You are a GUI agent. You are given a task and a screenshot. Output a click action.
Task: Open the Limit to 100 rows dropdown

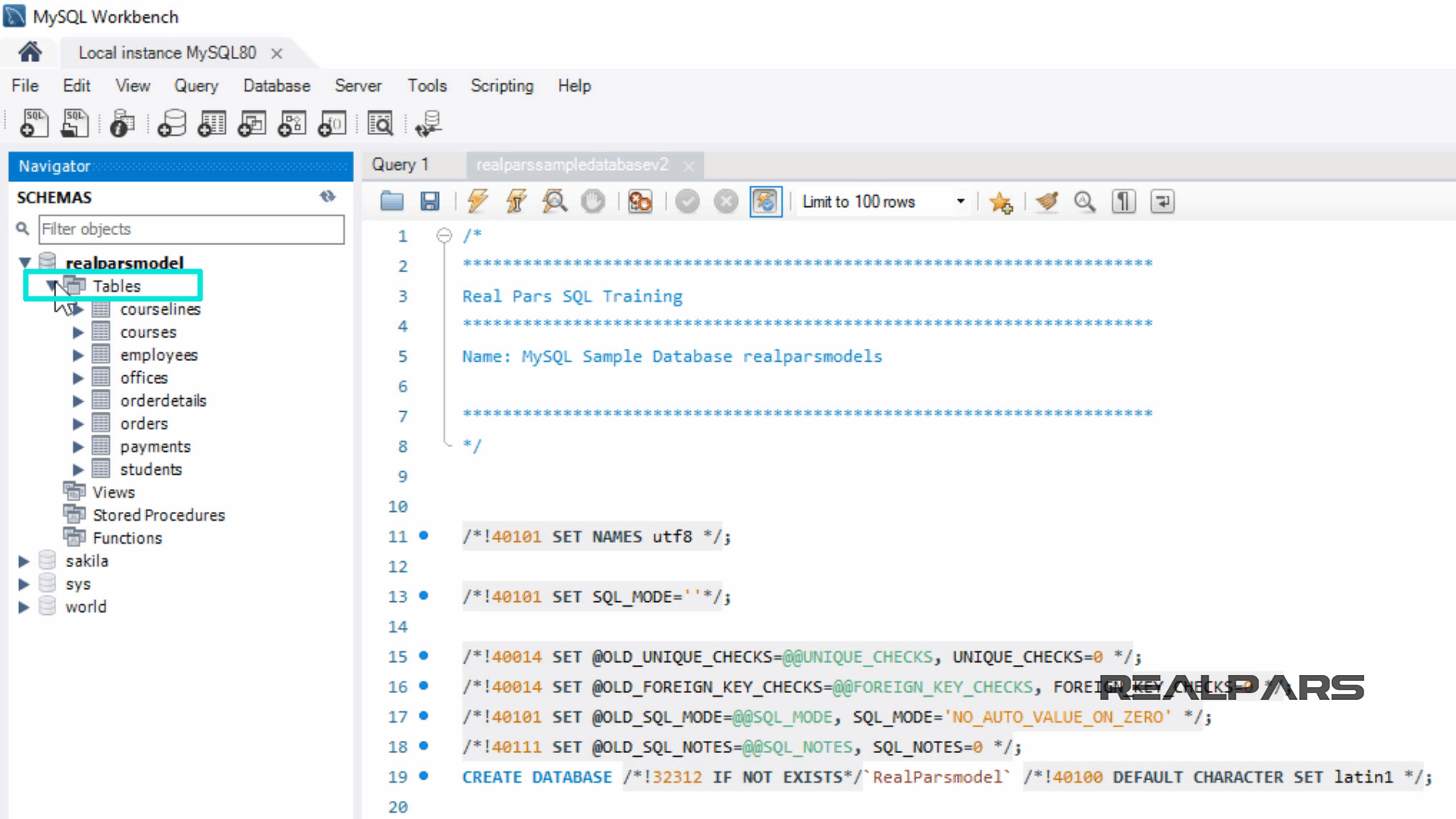(960, 202)
